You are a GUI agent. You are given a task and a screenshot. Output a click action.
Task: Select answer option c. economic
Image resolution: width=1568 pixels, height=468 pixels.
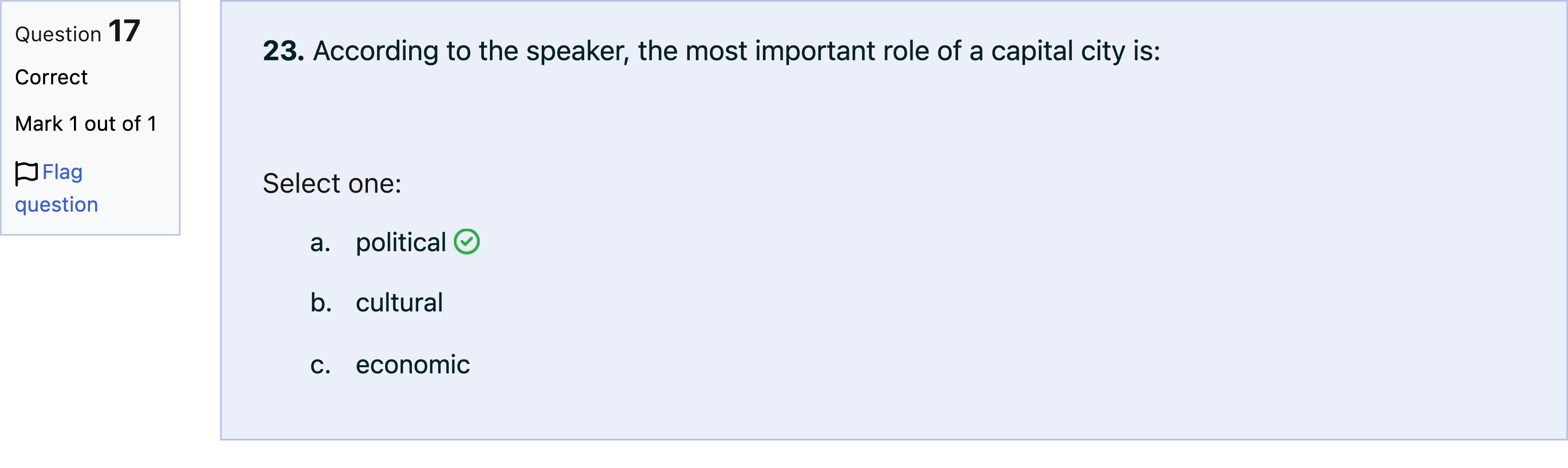tap(389, 364)
